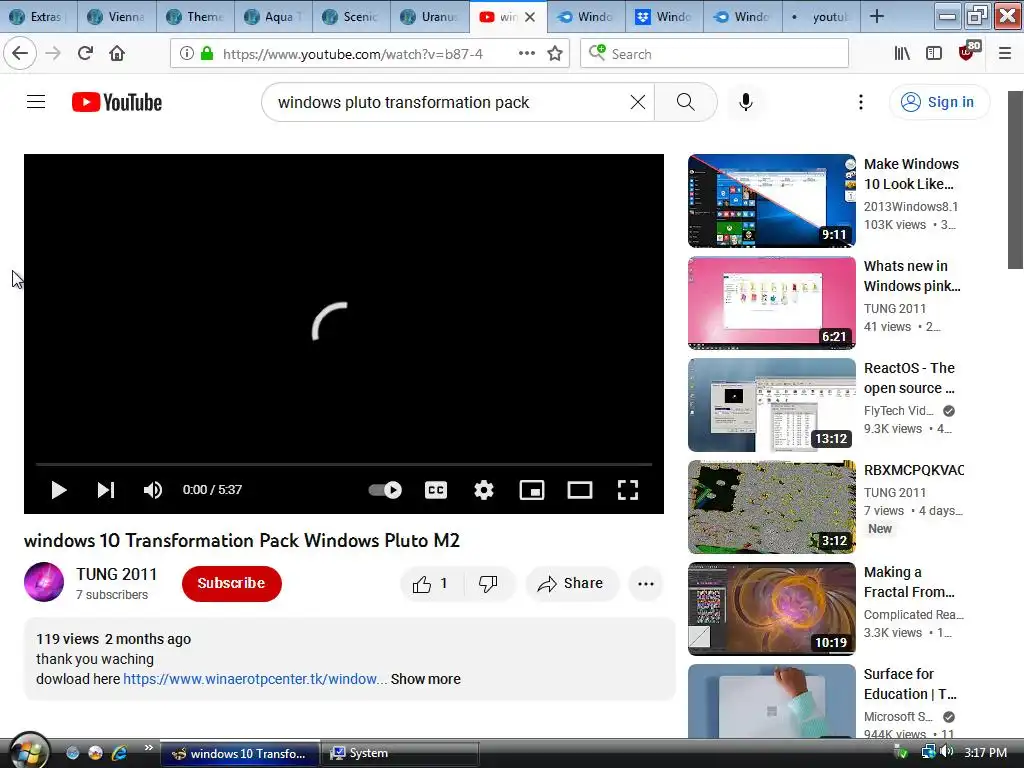
Task: Switch to the Scenic tab
Action: pyautogui.click(x=351, y=16)
